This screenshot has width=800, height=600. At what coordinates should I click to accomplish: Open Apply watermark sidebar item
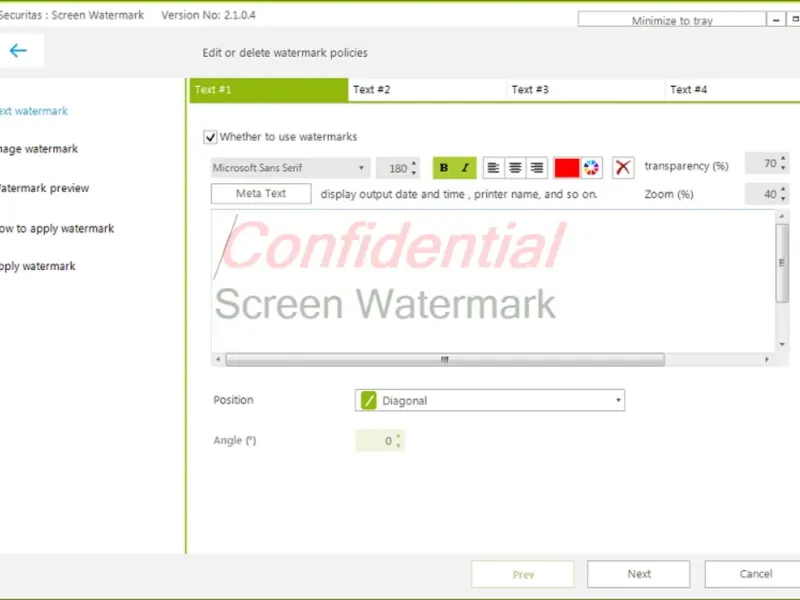(38, 266)
